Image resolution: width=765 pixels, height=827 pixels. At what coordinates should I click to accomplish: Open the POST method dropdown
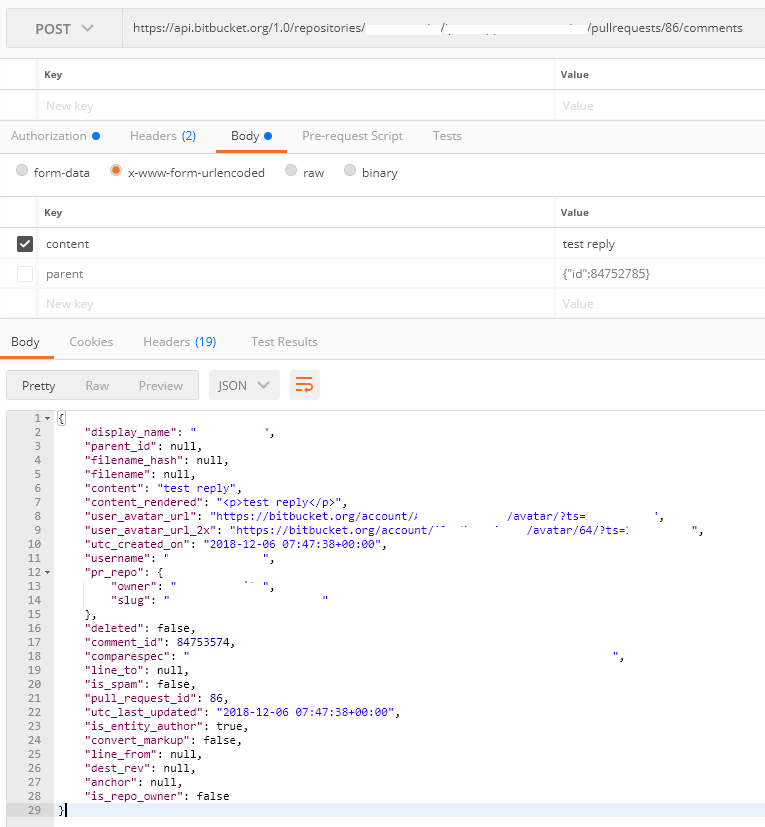[x=64, y=28]
